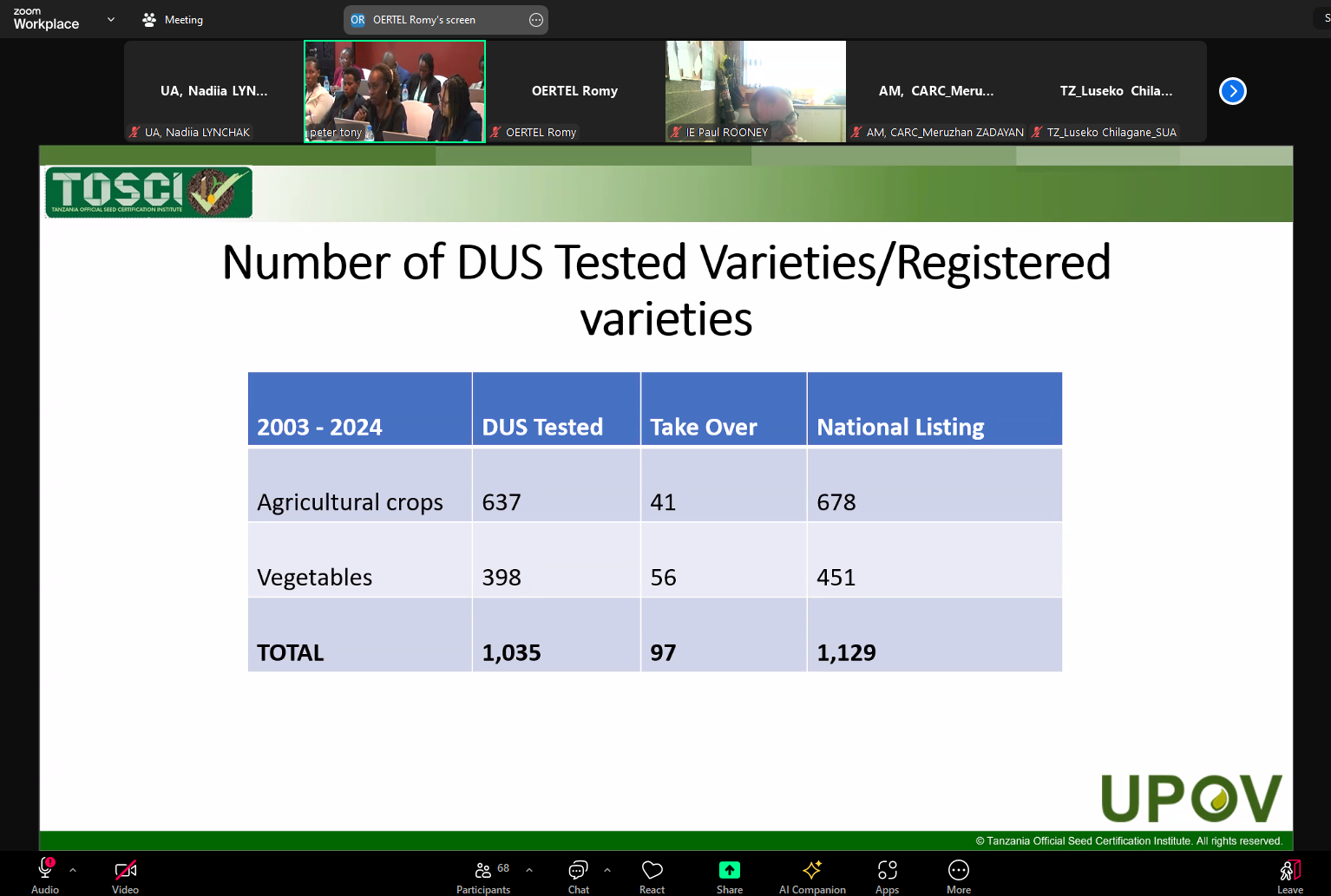The width and height of the screenshot is (1331, 896).
Task: Click the Meeting tab at top
Action: pyautogui.click(x=174, y=20)
